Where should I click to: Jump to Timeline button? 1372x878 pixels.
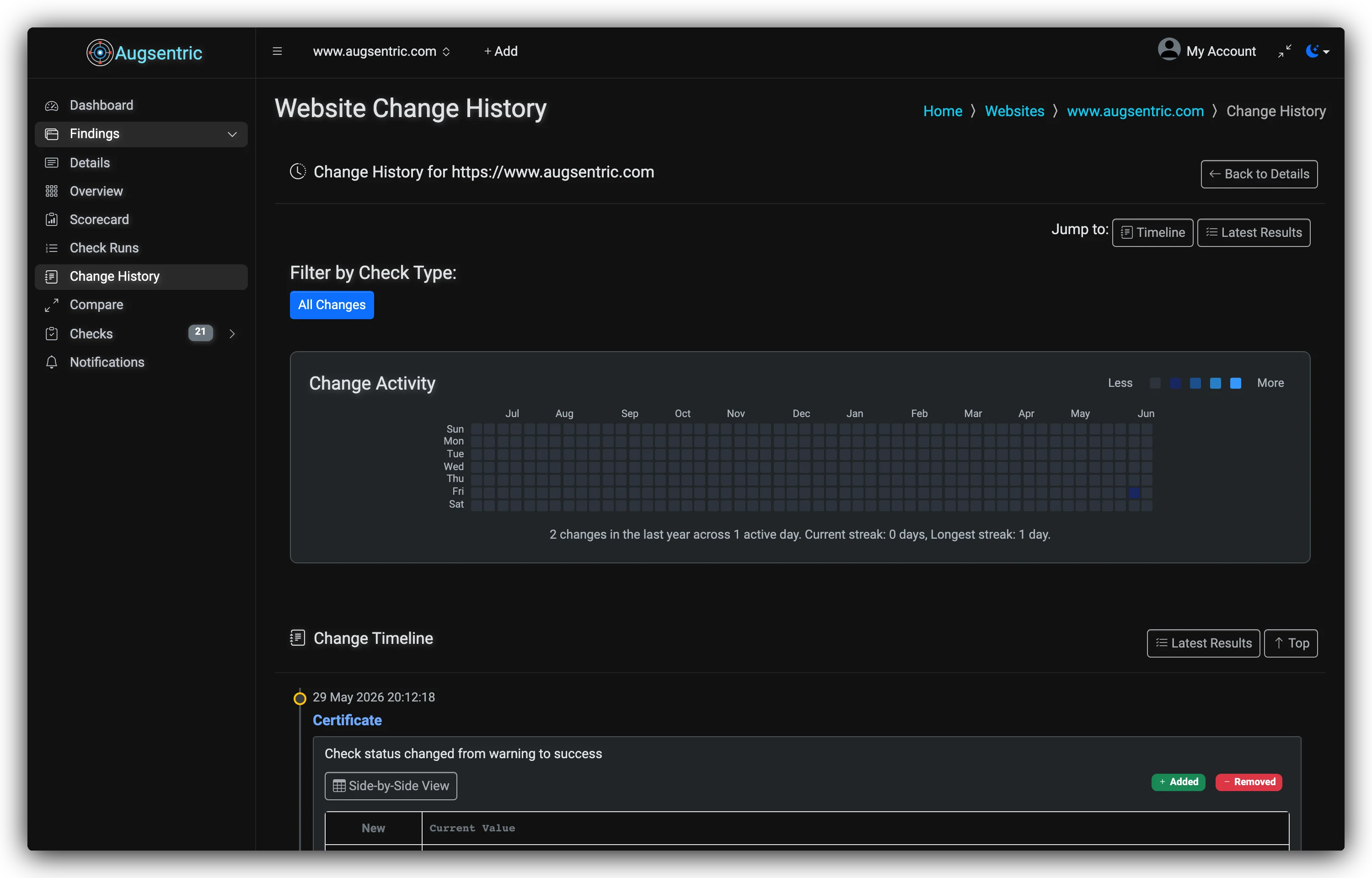[1152, 233]
